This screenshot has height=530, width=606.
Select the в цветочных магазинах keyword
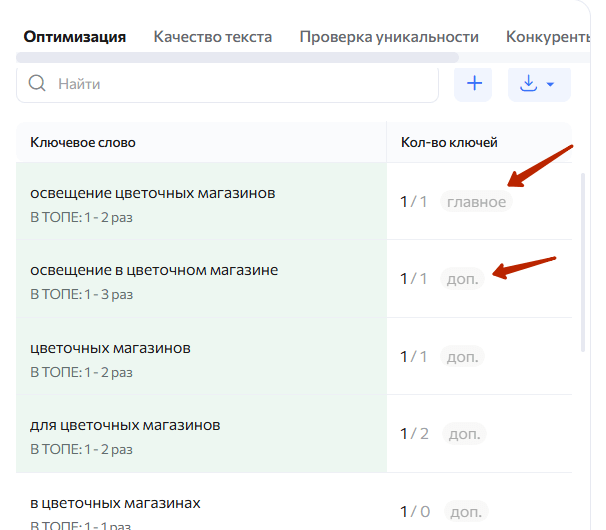[x=115, y=502]
